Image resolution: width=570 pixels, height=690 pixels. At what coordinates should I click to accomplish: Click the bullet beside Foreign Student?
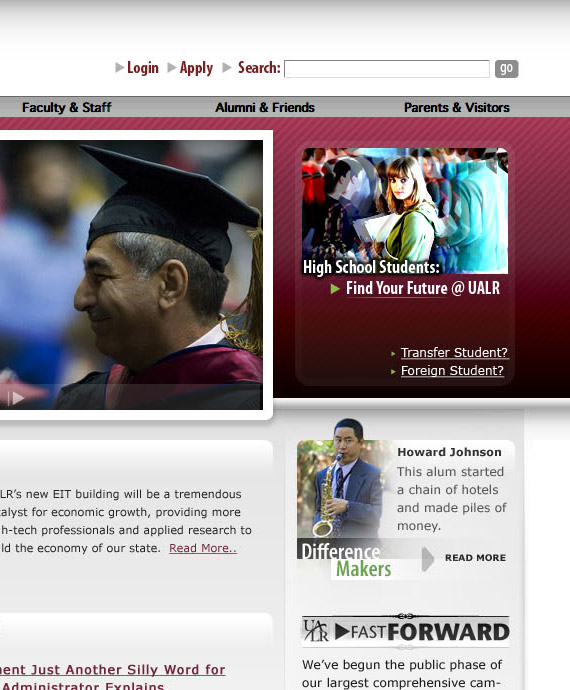(x=393, y=371)
